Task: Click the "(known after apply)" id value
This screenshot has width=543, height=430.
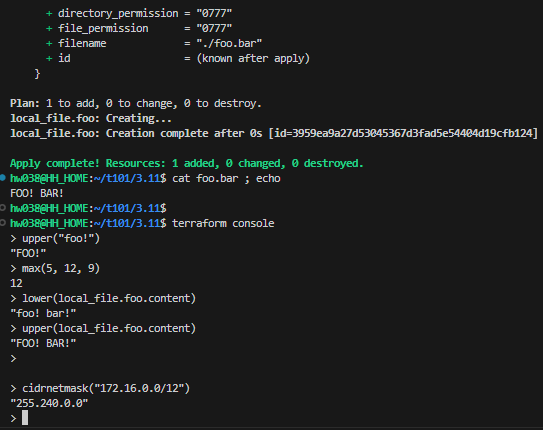Action: tap(253, 59)
